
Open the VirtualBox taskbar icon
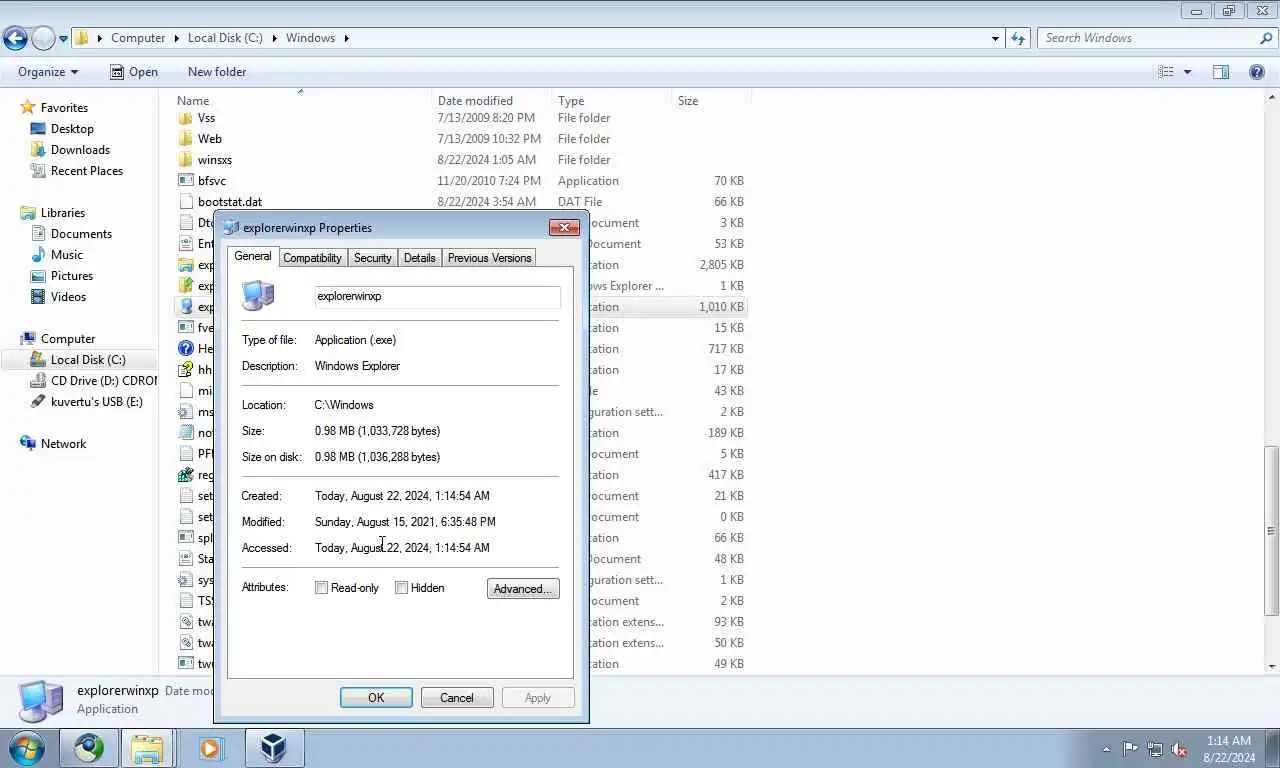click(273, 748)
